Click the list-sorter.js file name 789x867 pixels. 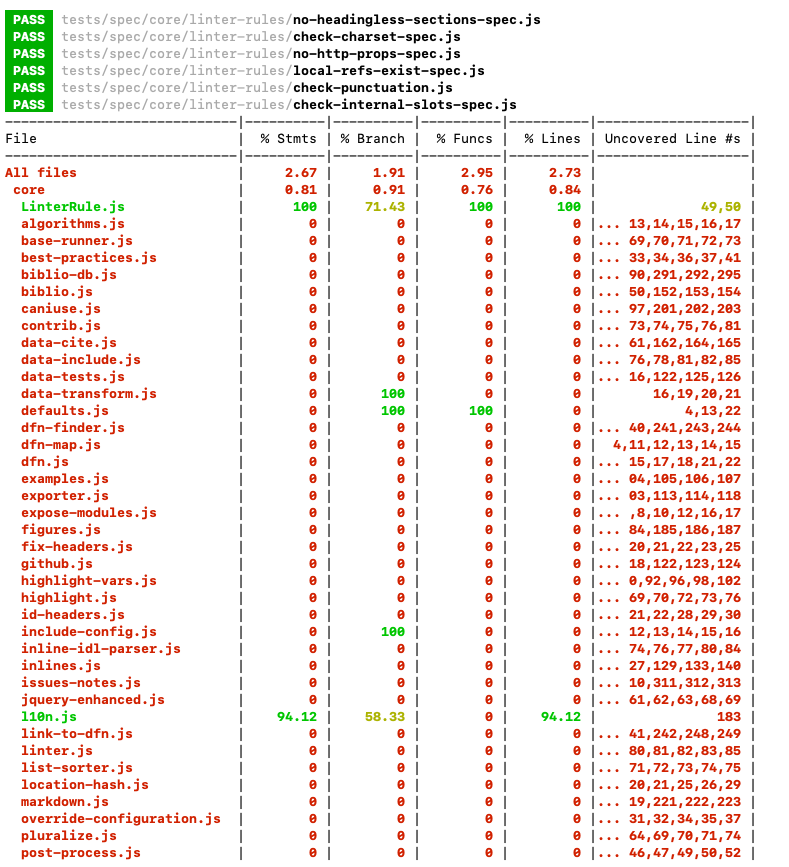(77, 768)
